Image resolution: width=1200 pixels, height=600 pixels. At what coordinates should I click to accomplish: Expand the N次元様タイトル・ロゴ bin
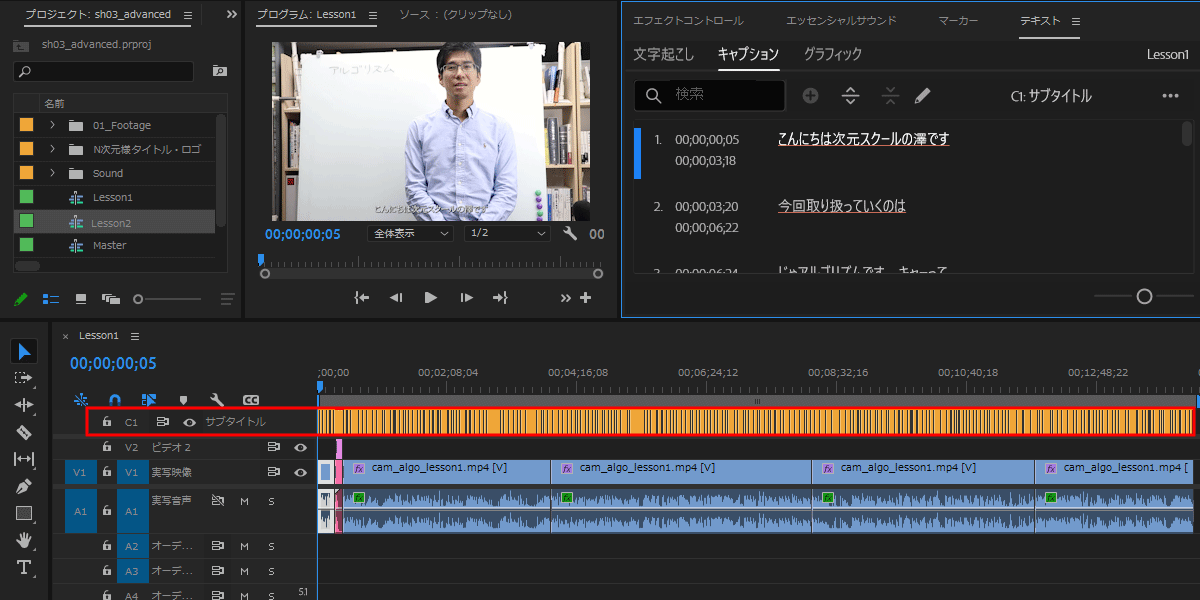tap(52, 149)
